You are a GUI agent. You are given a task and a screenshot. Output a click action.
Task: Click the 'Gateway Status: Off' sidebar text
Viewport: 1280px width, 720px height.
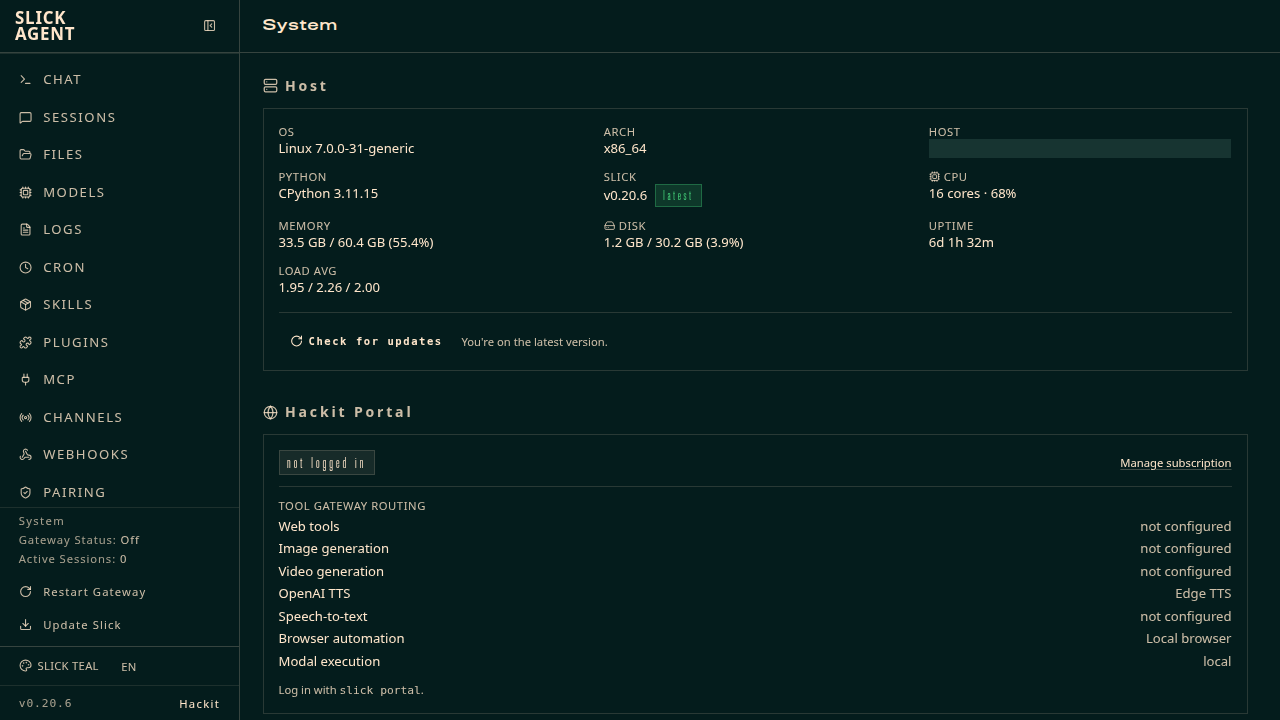tap(79, 540)
